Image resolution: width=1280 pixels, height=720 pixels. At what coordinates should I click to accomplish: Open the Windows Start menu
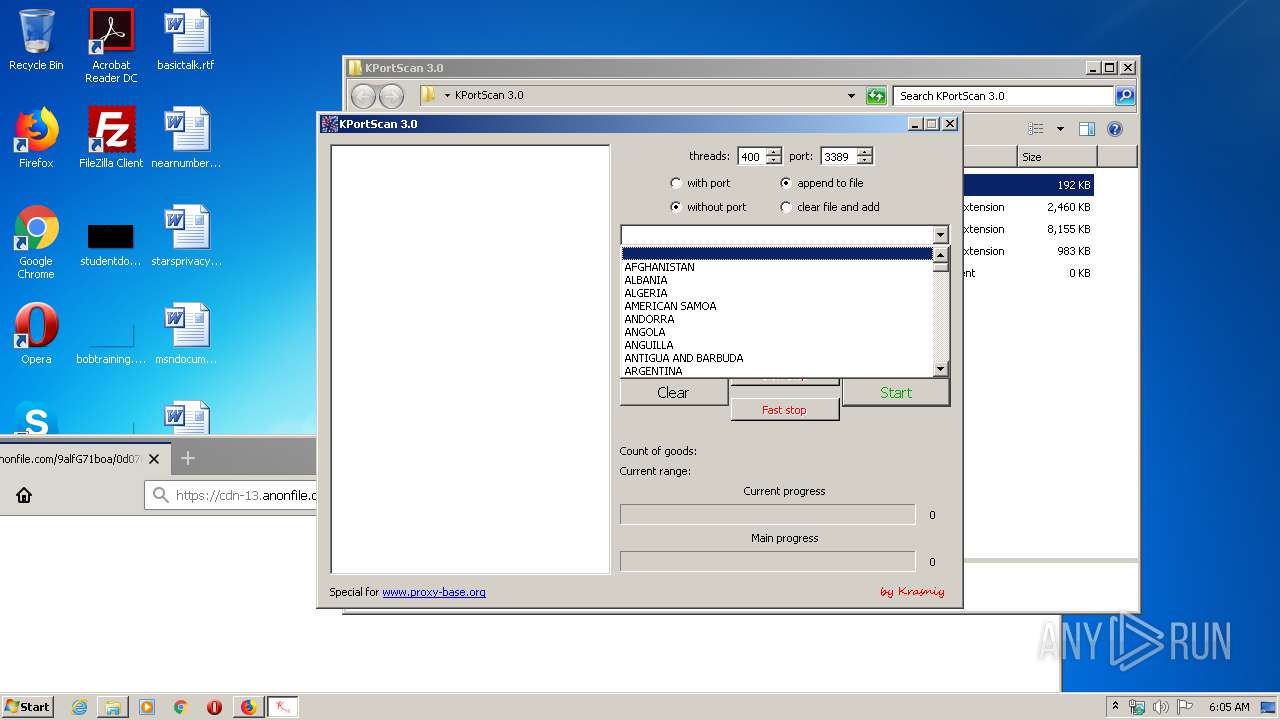click(28, 707)
